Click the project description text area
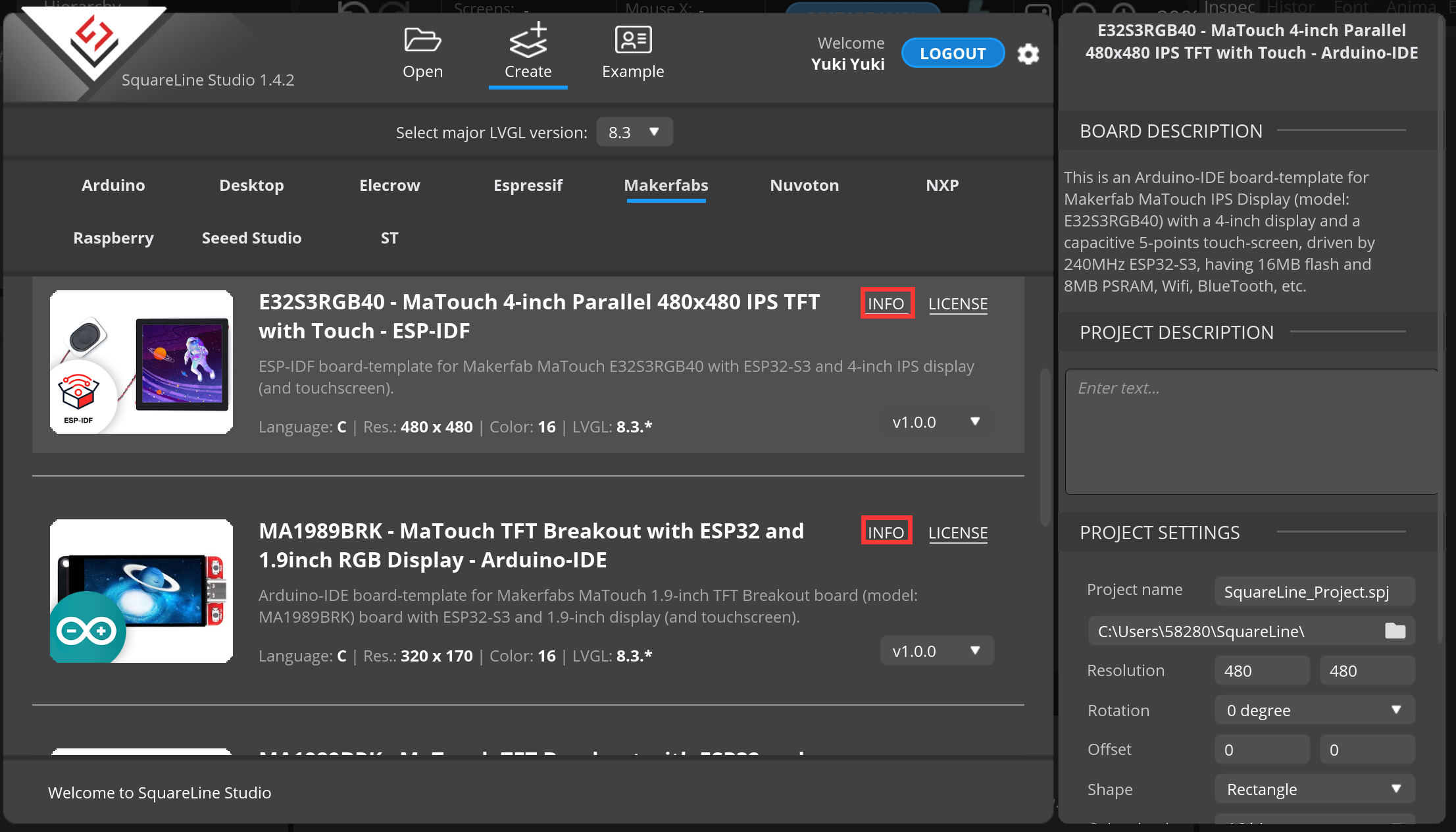 point(1251,431)
